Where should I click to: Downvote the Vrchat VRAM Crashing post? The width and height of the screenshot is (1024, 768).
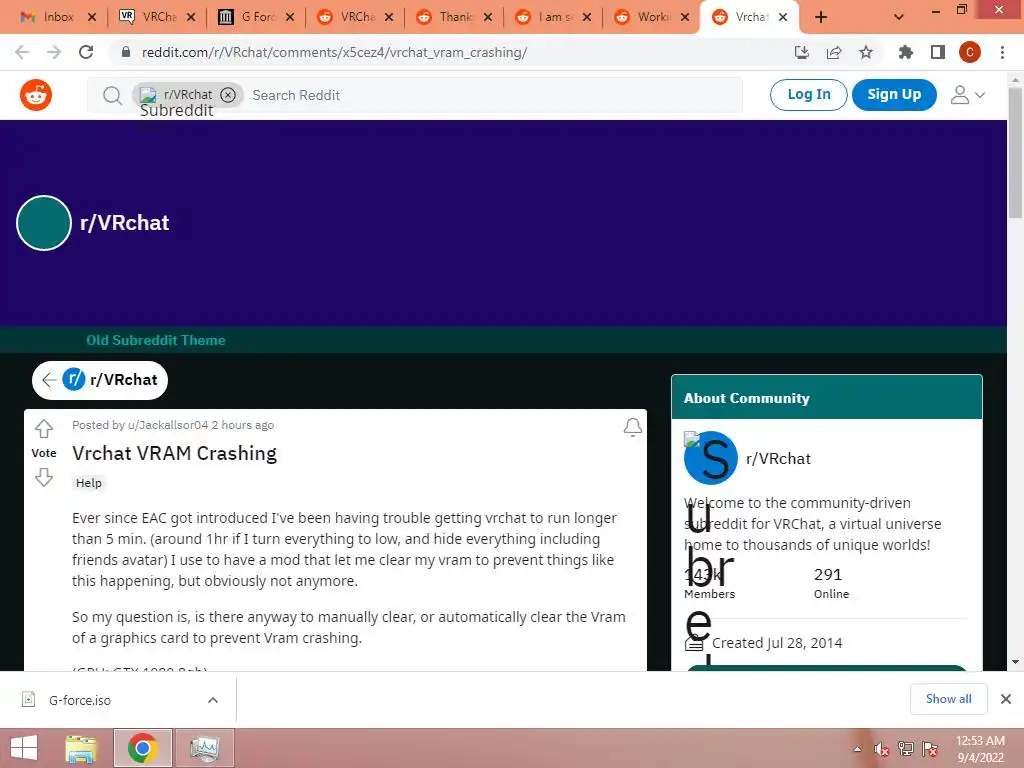(x=44, y=477)
